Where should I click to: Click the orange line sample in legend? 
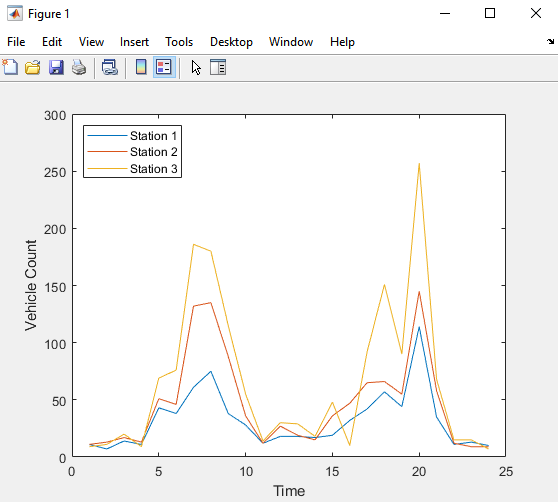click(x=107, y=152)
